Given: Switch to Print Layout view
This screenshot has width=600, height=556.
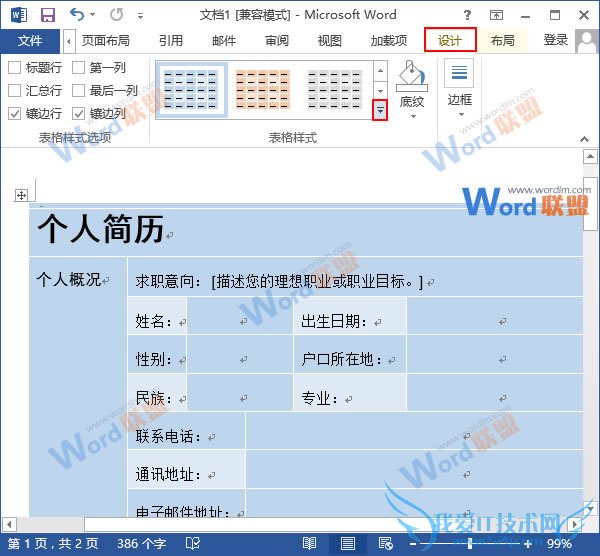Looking at the screenshot, I should (347, 544).
